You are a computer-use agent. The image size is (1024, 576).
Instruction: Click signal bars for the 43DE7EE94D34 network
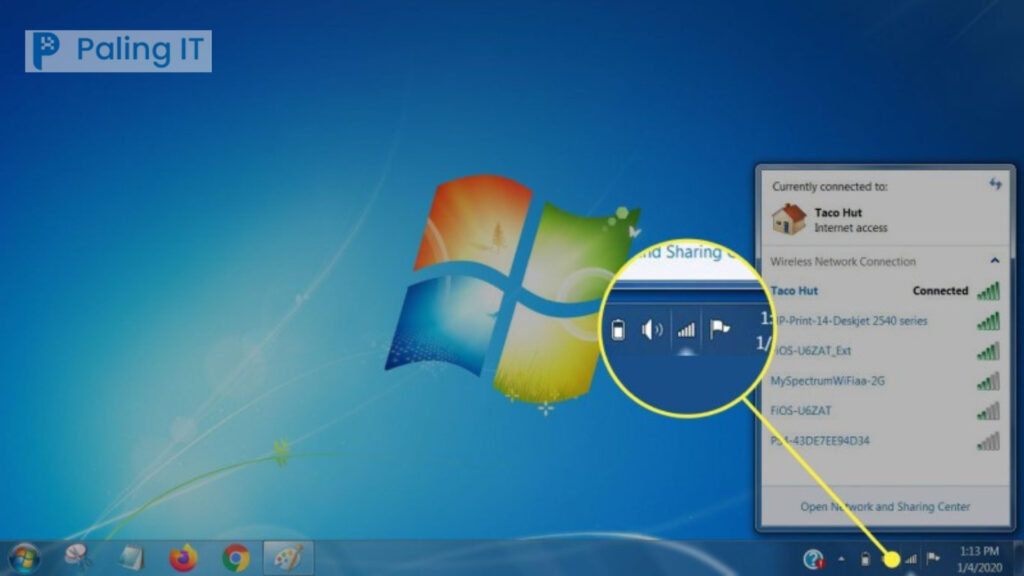[x=989, y=441]
